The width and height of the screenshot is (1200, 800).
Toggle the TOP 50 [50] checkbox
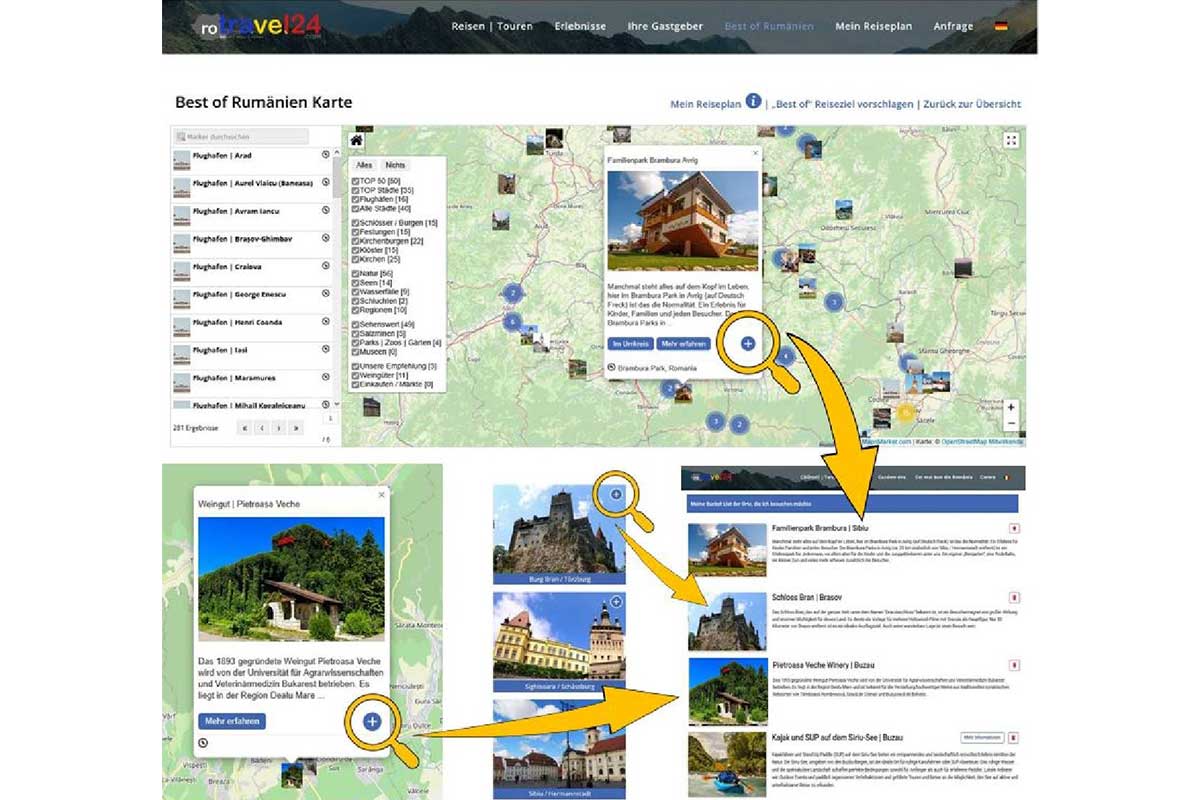356,181
